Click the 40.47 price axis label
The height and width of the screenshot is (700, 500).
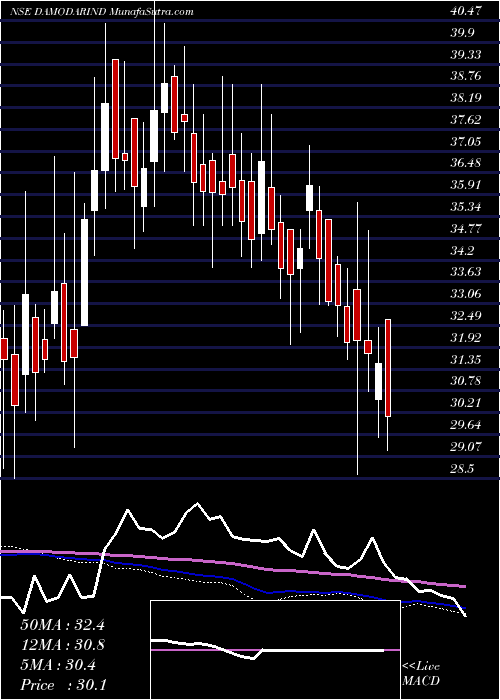[466, 11]
